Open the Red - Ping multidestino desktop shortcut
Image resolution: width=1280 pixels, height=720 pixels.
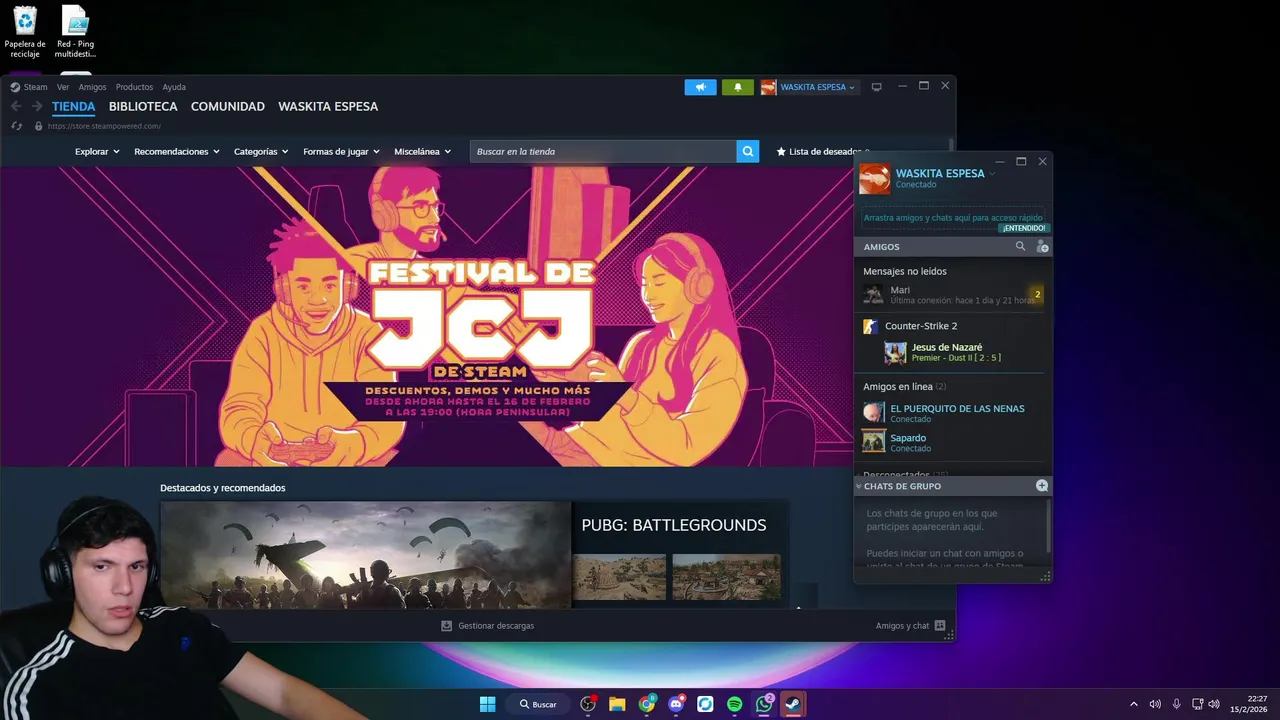coord(75,32)
